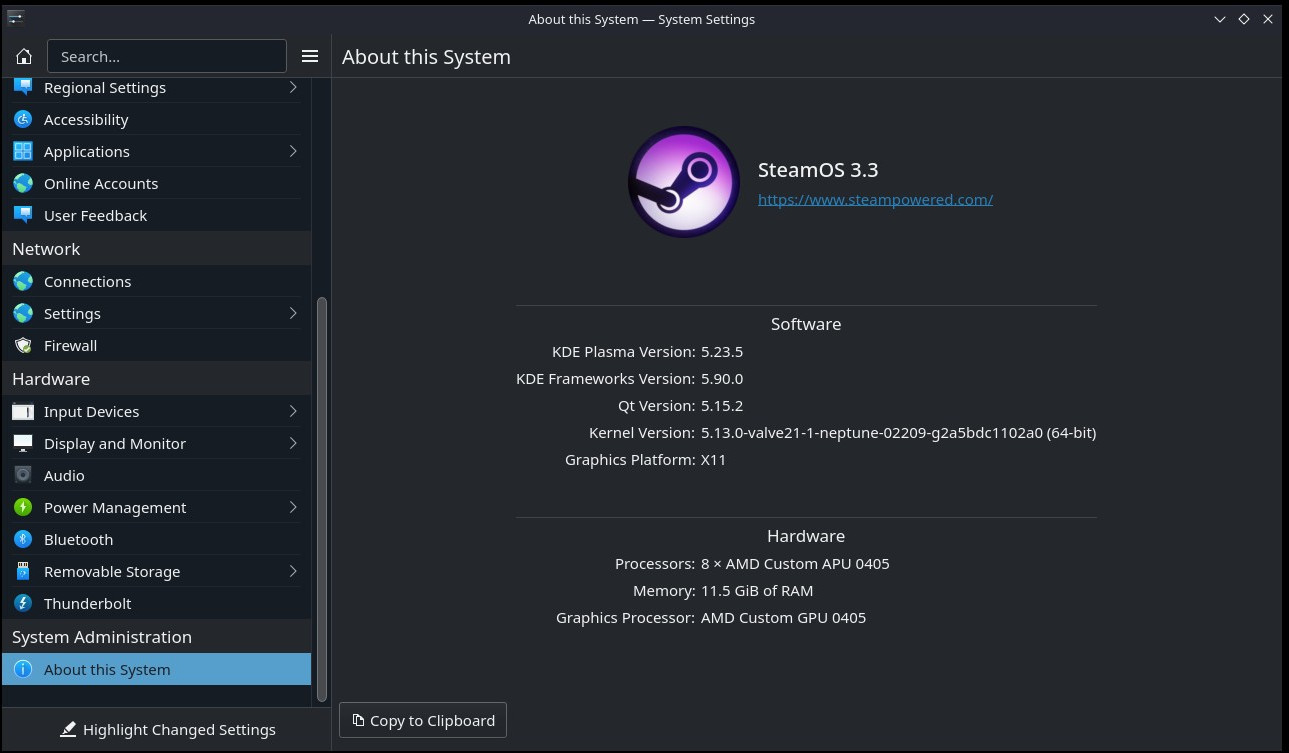Click the window menu icon in title bar
Viewport: 1289px width, 753px height.
click(x=15, y=18)
